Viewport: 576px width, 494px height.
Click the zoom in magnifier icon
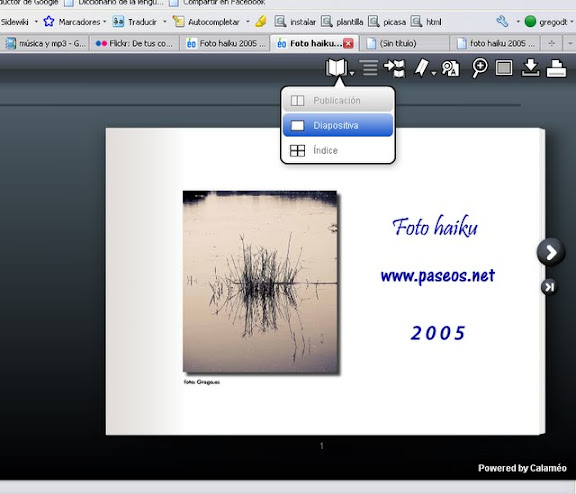click(x=480, y=68)
